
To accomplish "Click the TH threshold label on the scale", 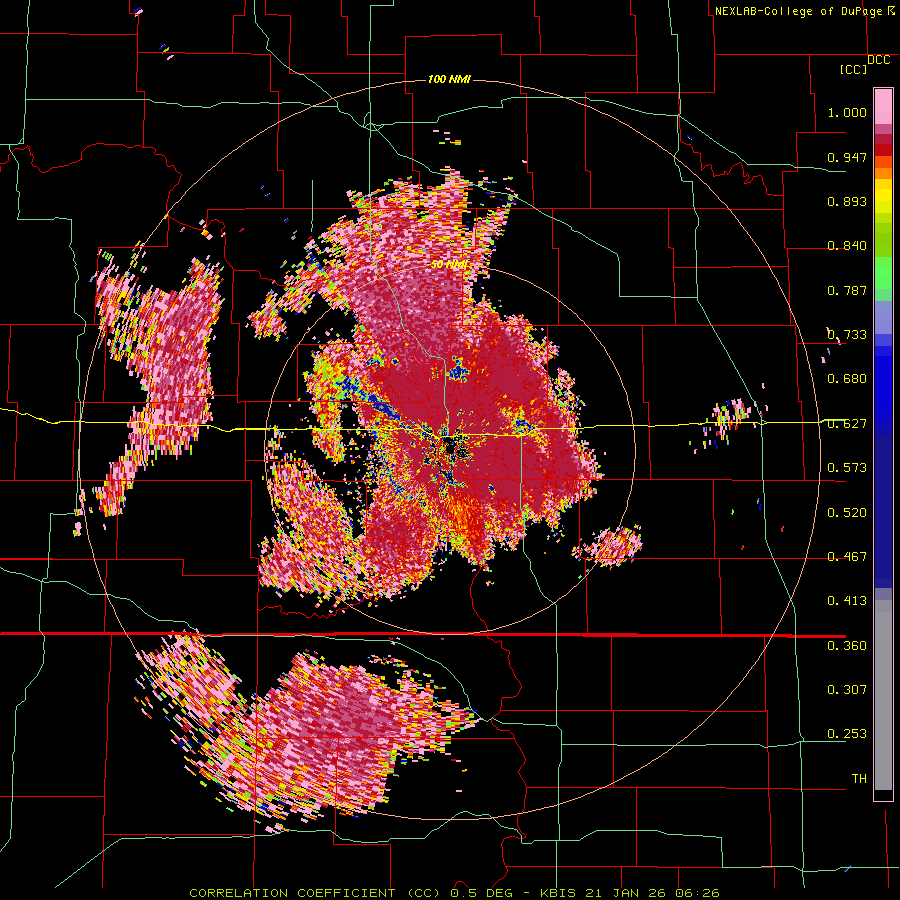I will click(x=859, y=779).
